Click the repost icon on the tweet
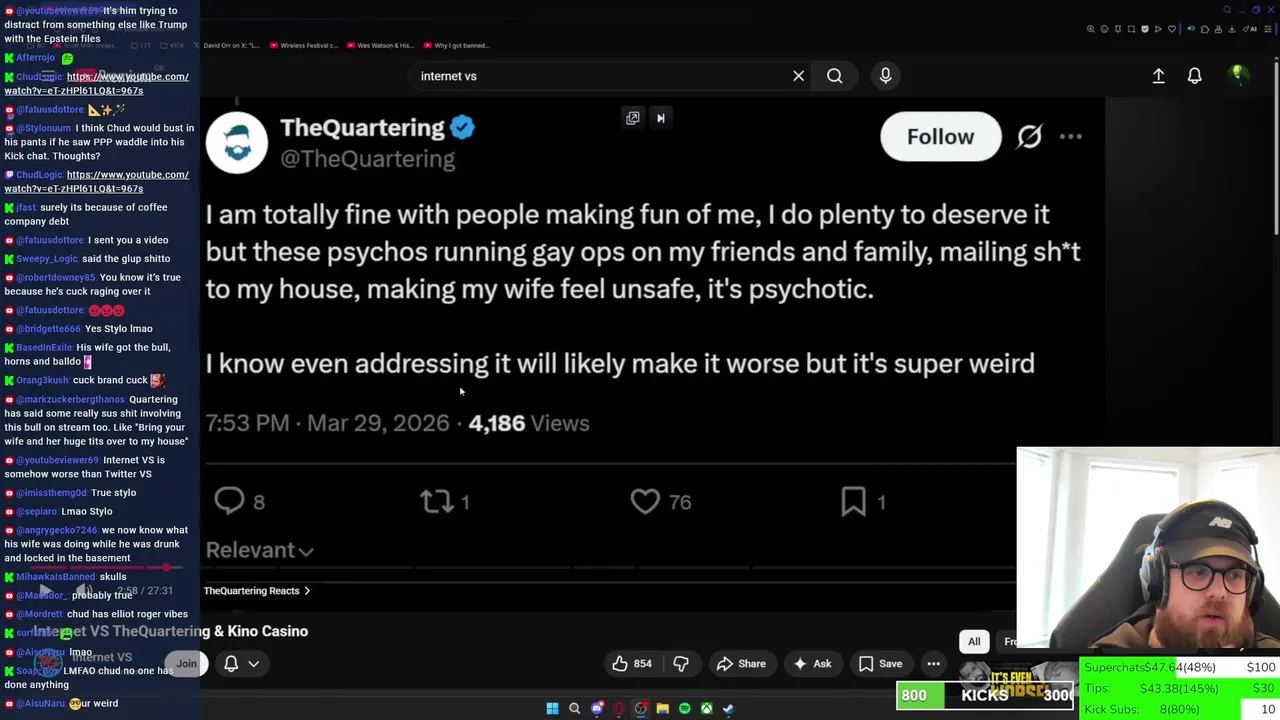The width and height of the screenshot is (1280, 720). pyautogui.click(x=436, y=501)
